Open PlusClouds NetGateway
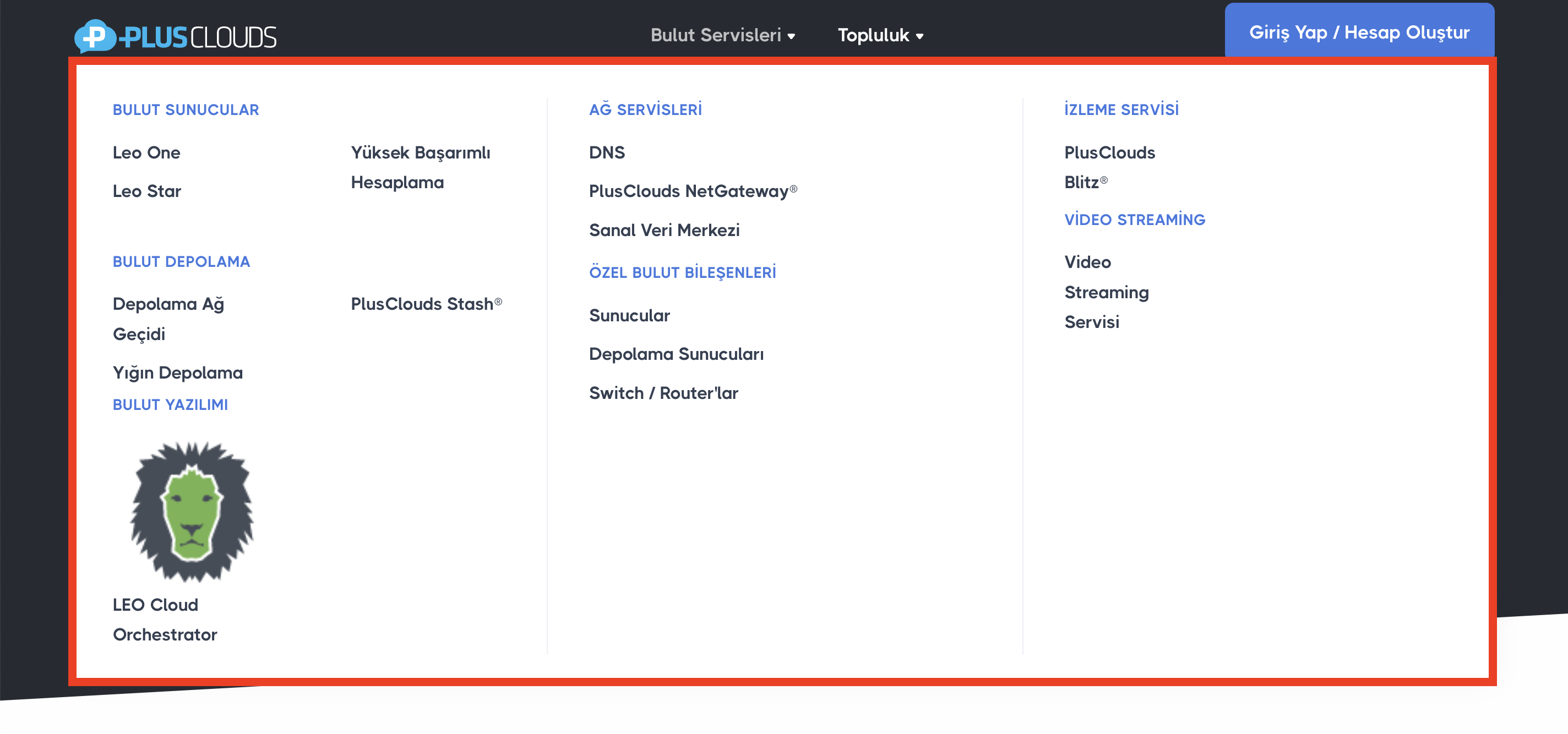This screenshot has width=1568, height=734. (693, 191)
